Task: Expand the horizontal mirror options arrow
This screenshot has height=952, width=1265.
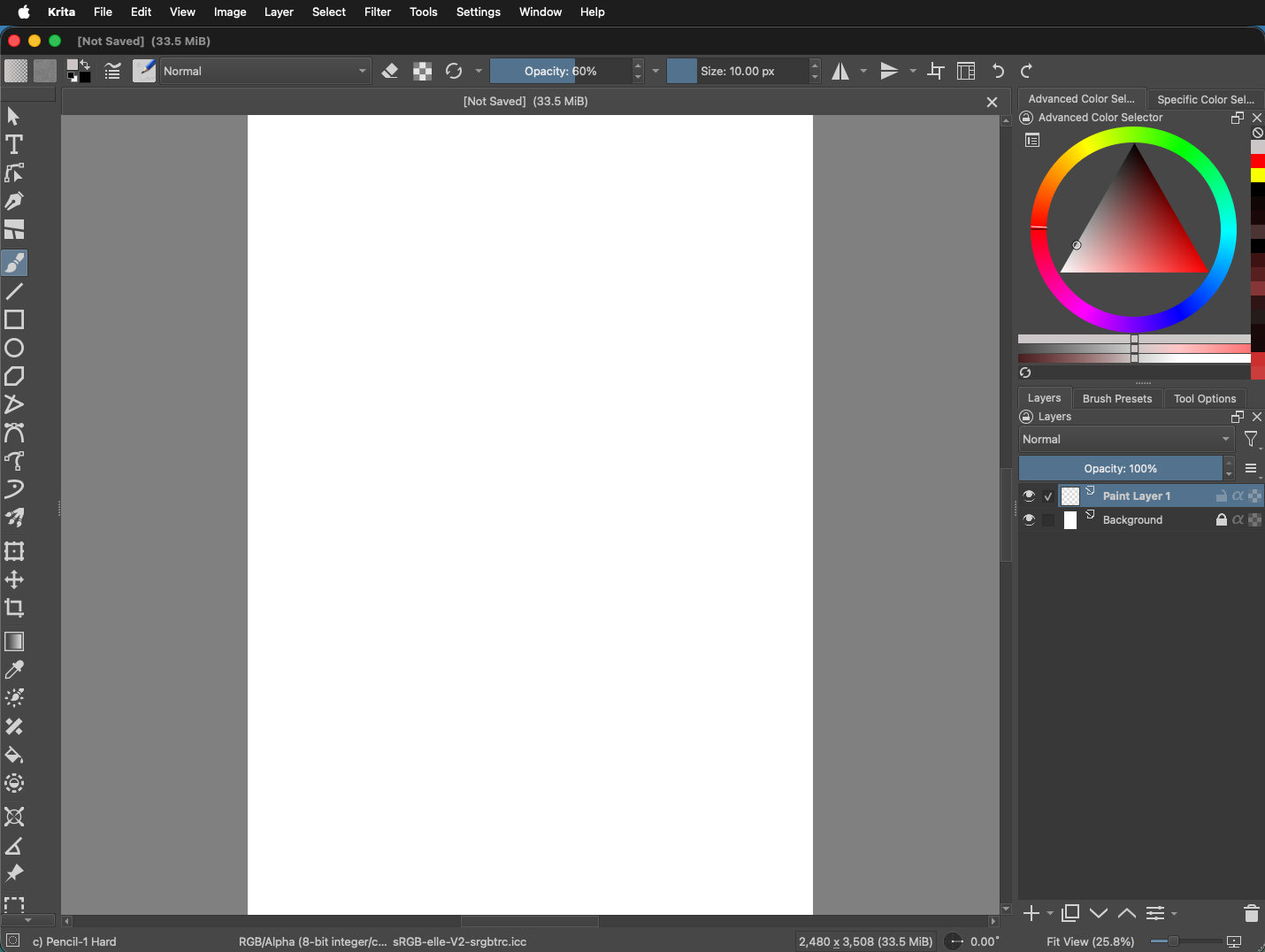Action: [863, 71]
